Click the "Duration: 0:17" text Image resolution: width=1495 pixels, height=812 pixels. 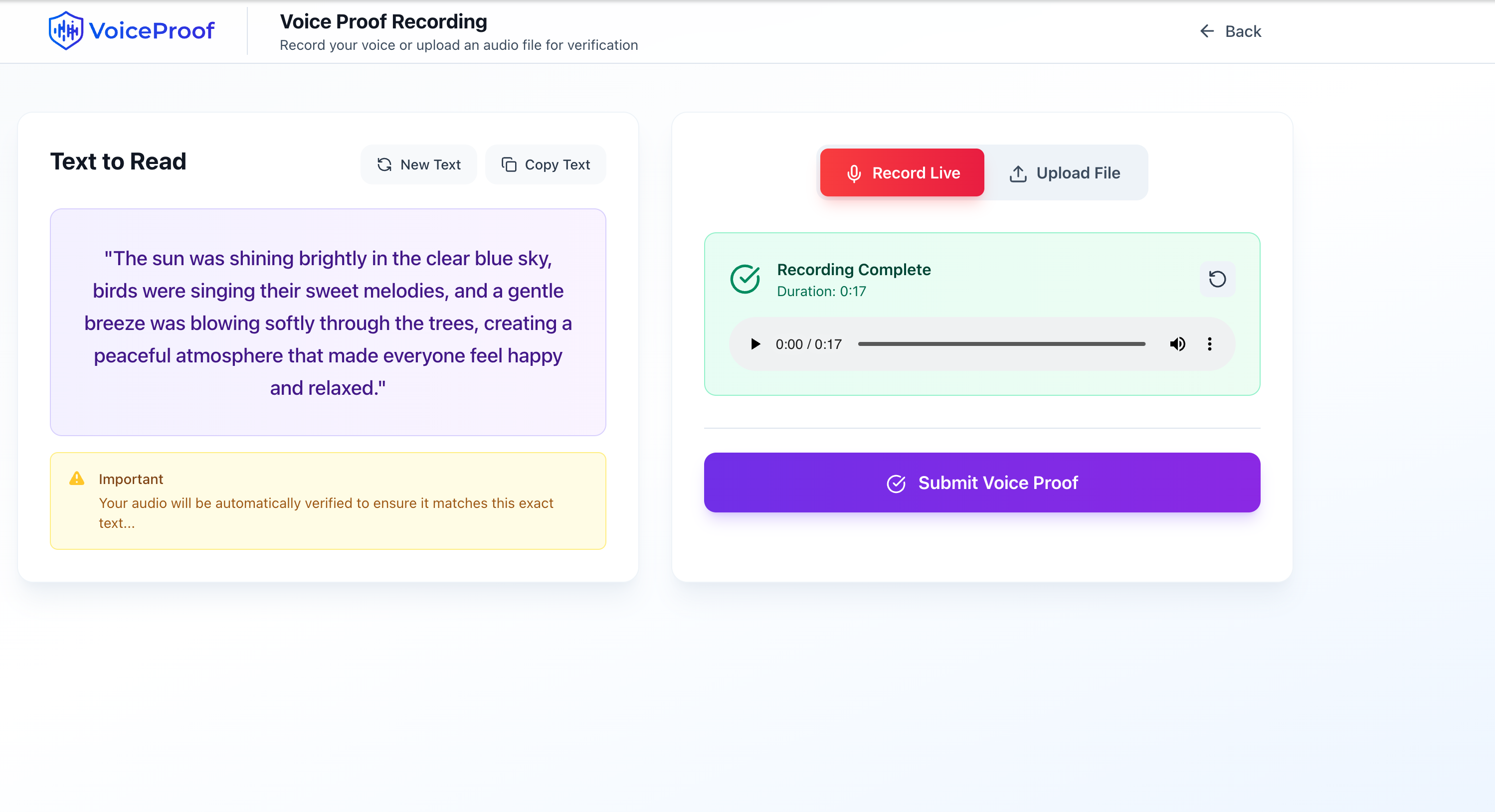click(821, 292)
